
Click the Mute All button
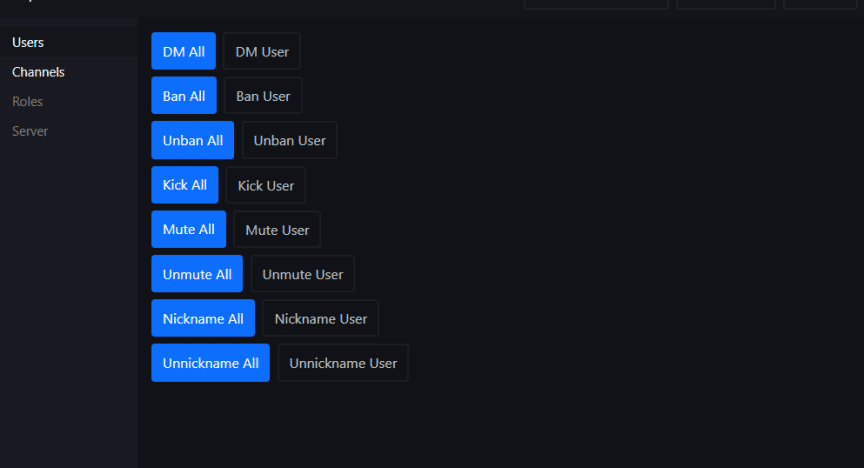(189, 229)
